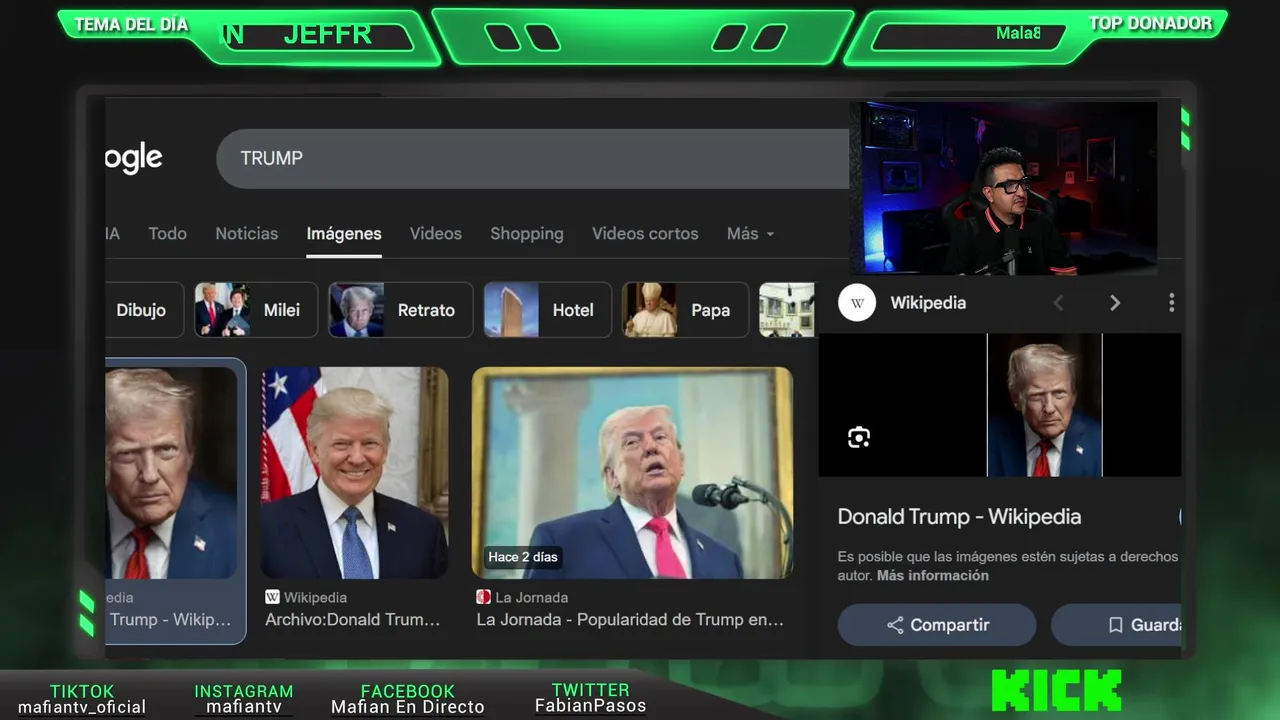Click the 'Hace 2 días' badge
The image size is (1280, 720).
pyautogui.click(x=523, y=557)
